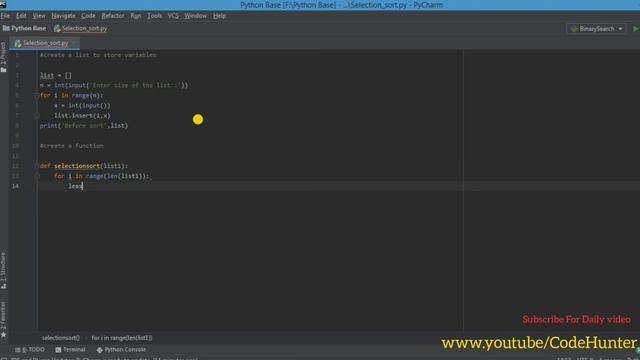Open the Terminal tool window
This screenshot has width=640, height=360.
(70, 350)
